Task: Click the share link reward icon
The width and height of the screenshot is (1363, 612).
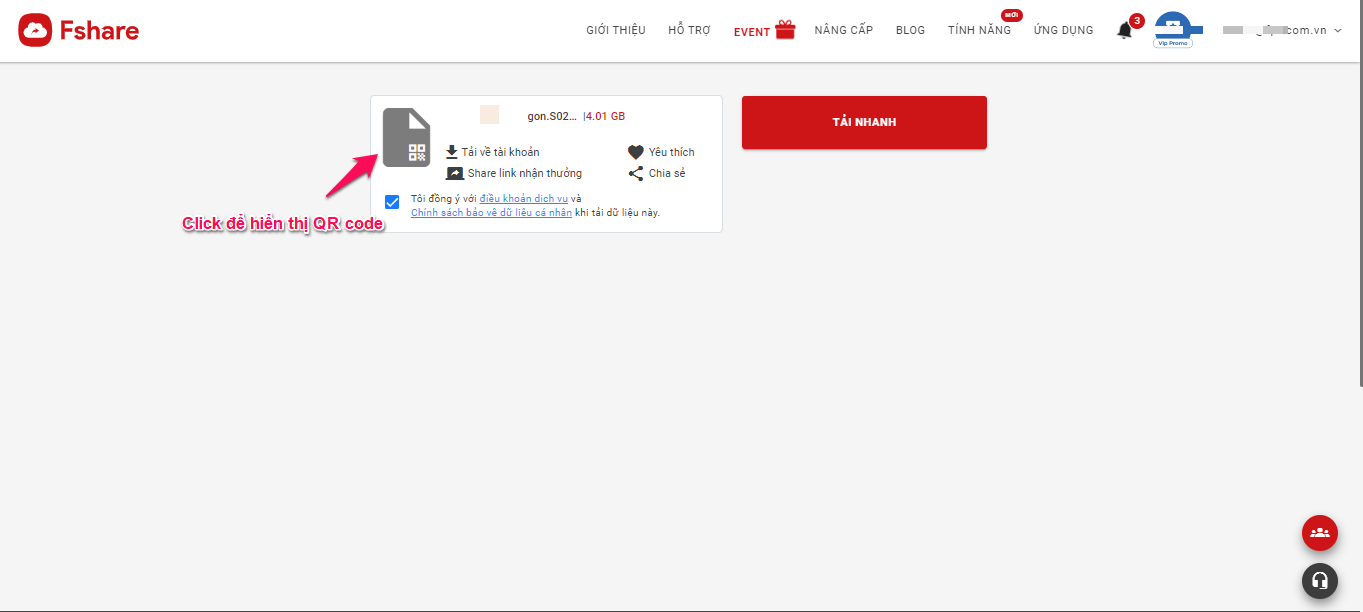Action: (x=455, y=172)
